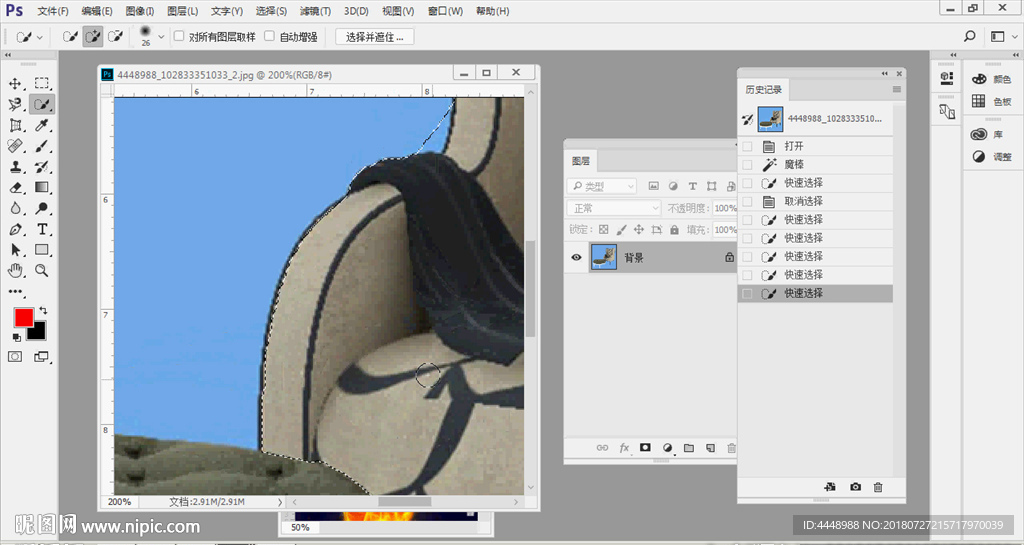The image size is (1024, 545).
Task: Select the Horizontal Type tool
Action: click(42, 229)
